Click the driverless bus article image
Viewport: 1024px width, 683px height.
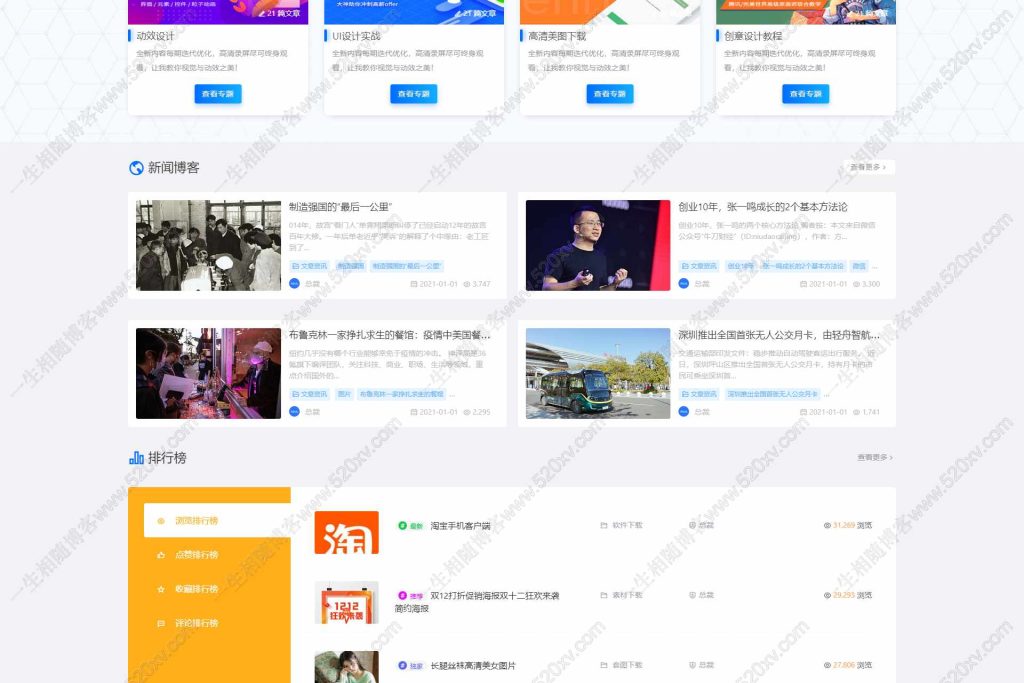click(x=597, y=374)
